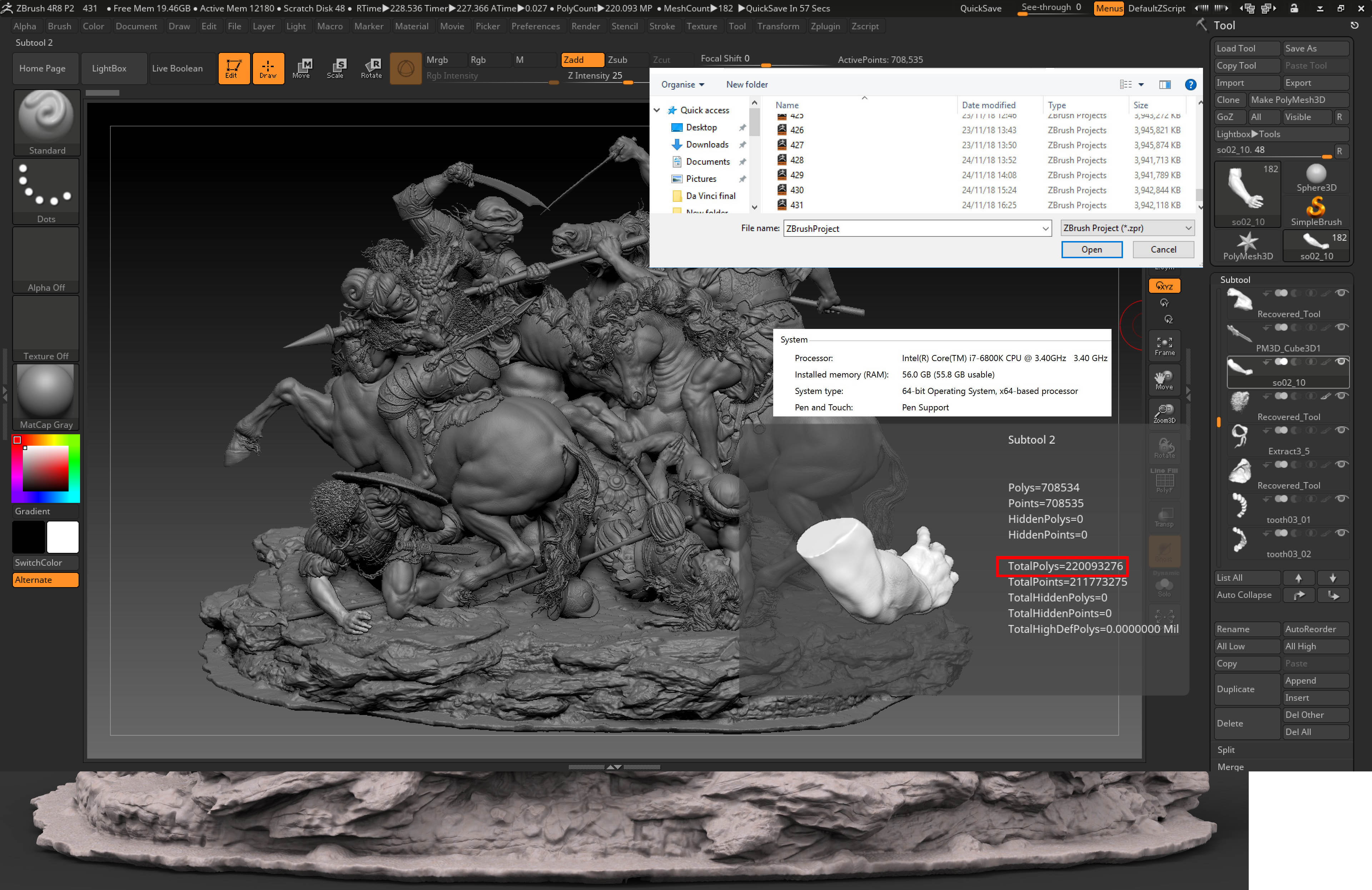Open the Zplugin menu

tap(825, 26)
